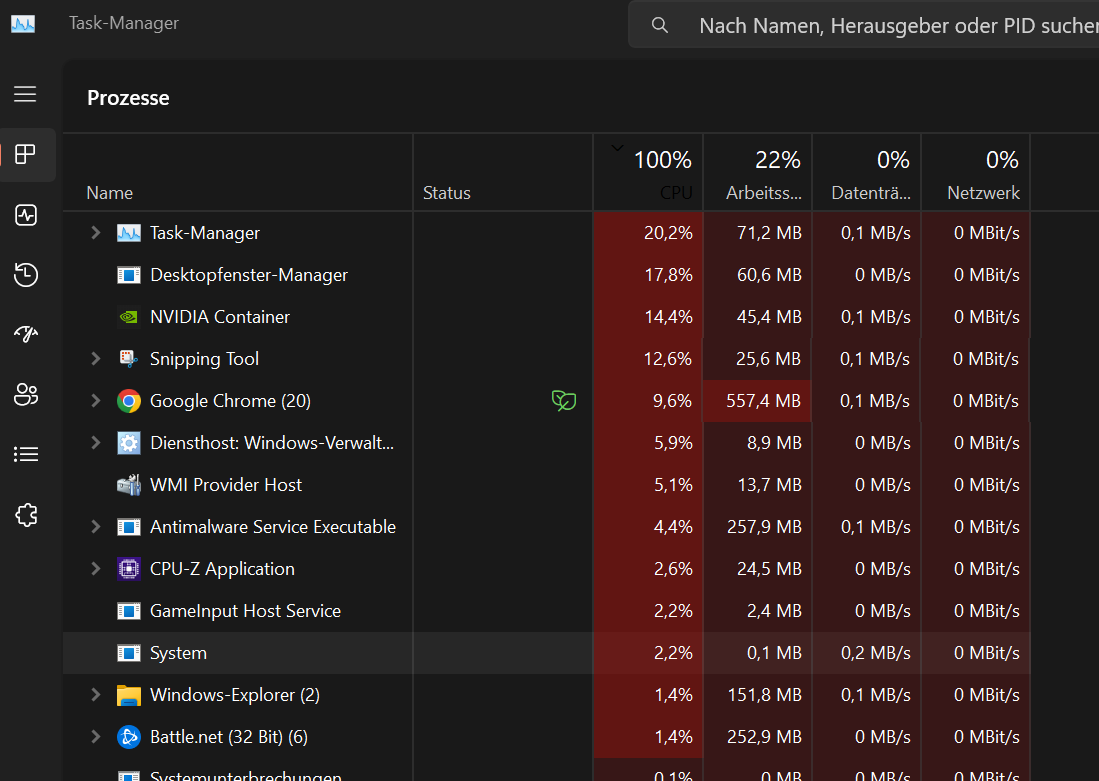Open the Details list sidebar icon

[26, 454]
